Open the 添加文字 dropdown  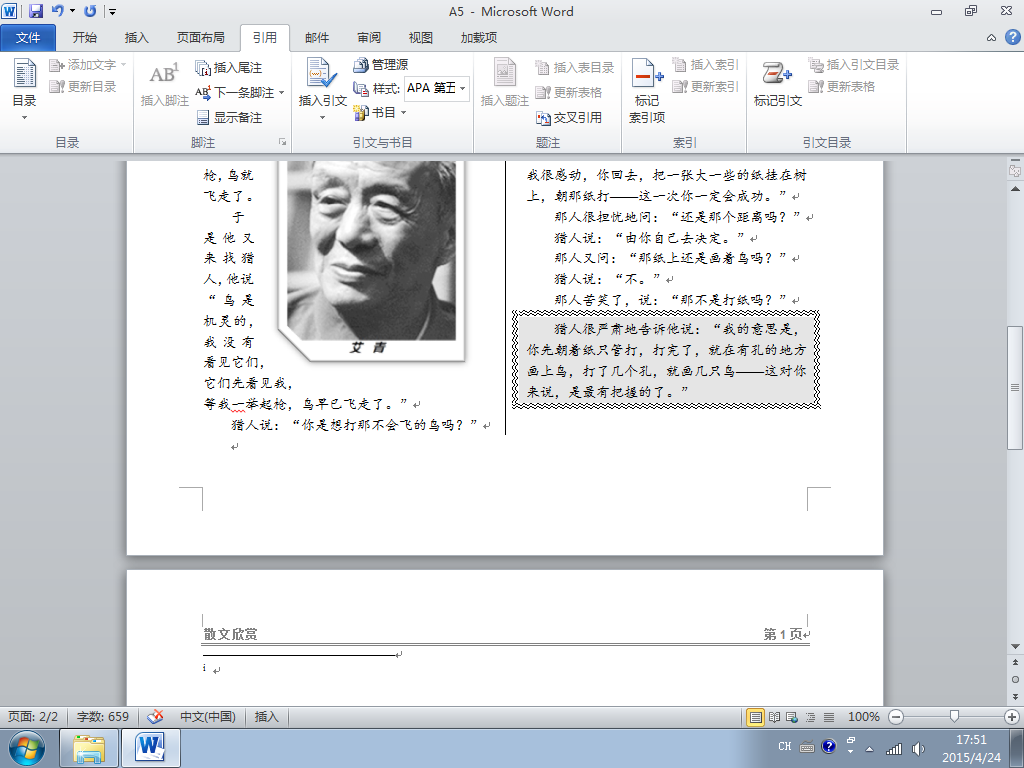[x=88, y=65]
